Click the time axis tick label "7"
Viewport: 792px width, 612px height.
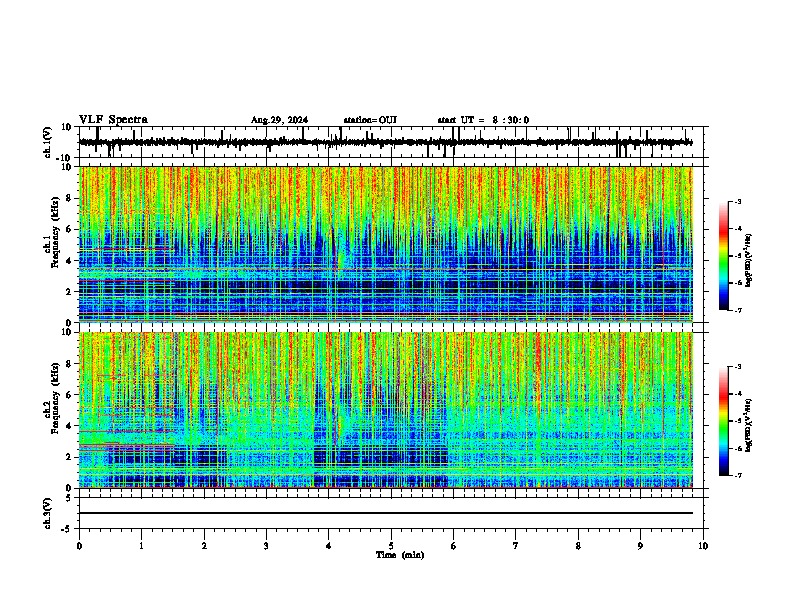(x=516, y=546)
